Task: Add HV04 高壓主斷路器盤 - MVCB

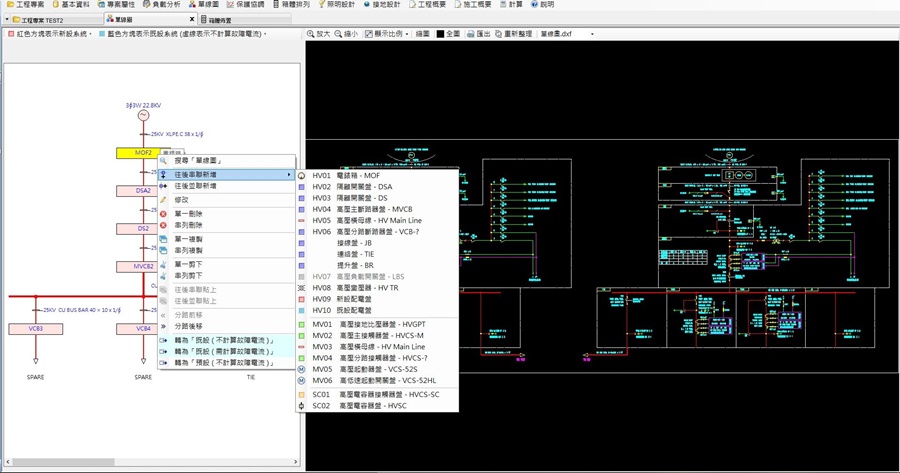Action: point(377,209)
